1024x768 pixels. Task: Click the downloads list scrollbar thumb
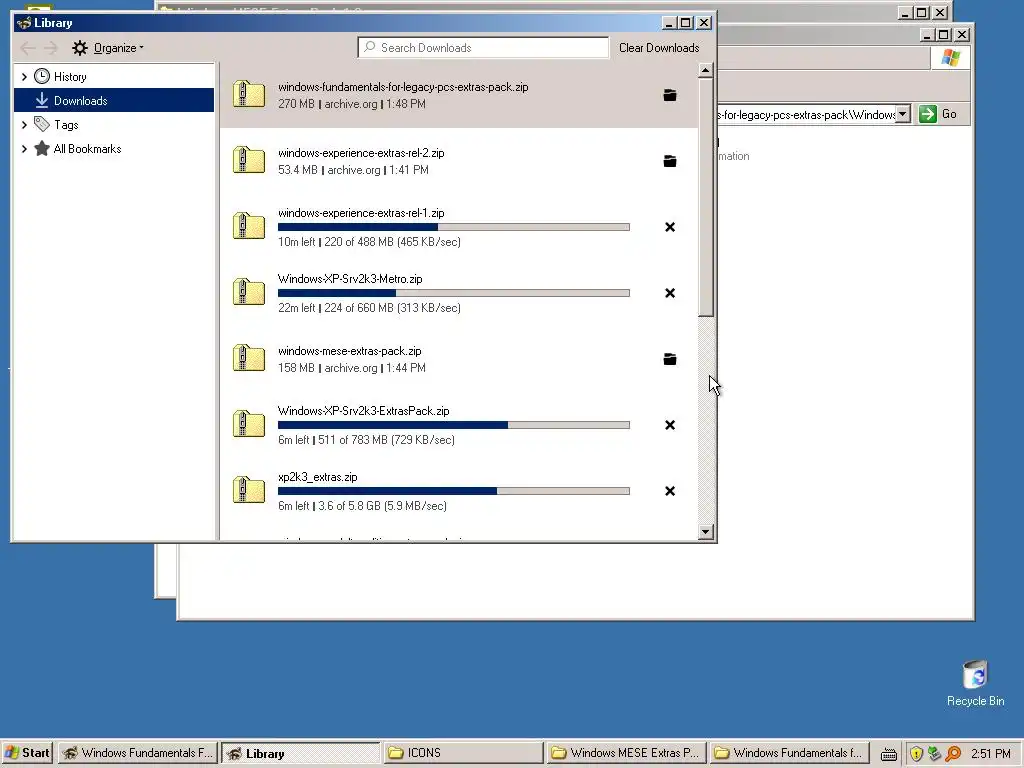(705, 197)
